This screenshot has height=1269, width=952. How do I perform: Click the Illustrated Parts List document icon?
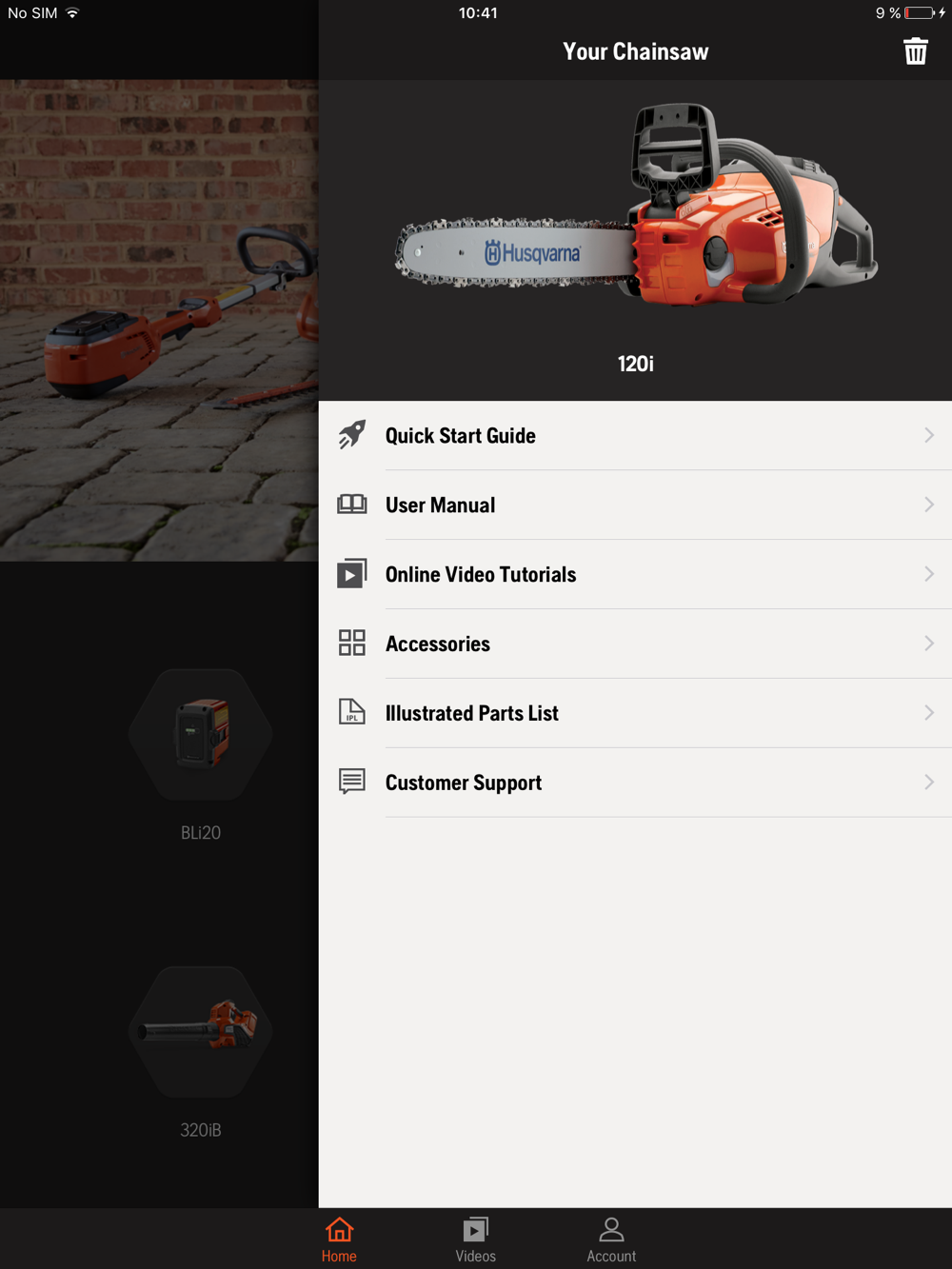coord(352,712)
